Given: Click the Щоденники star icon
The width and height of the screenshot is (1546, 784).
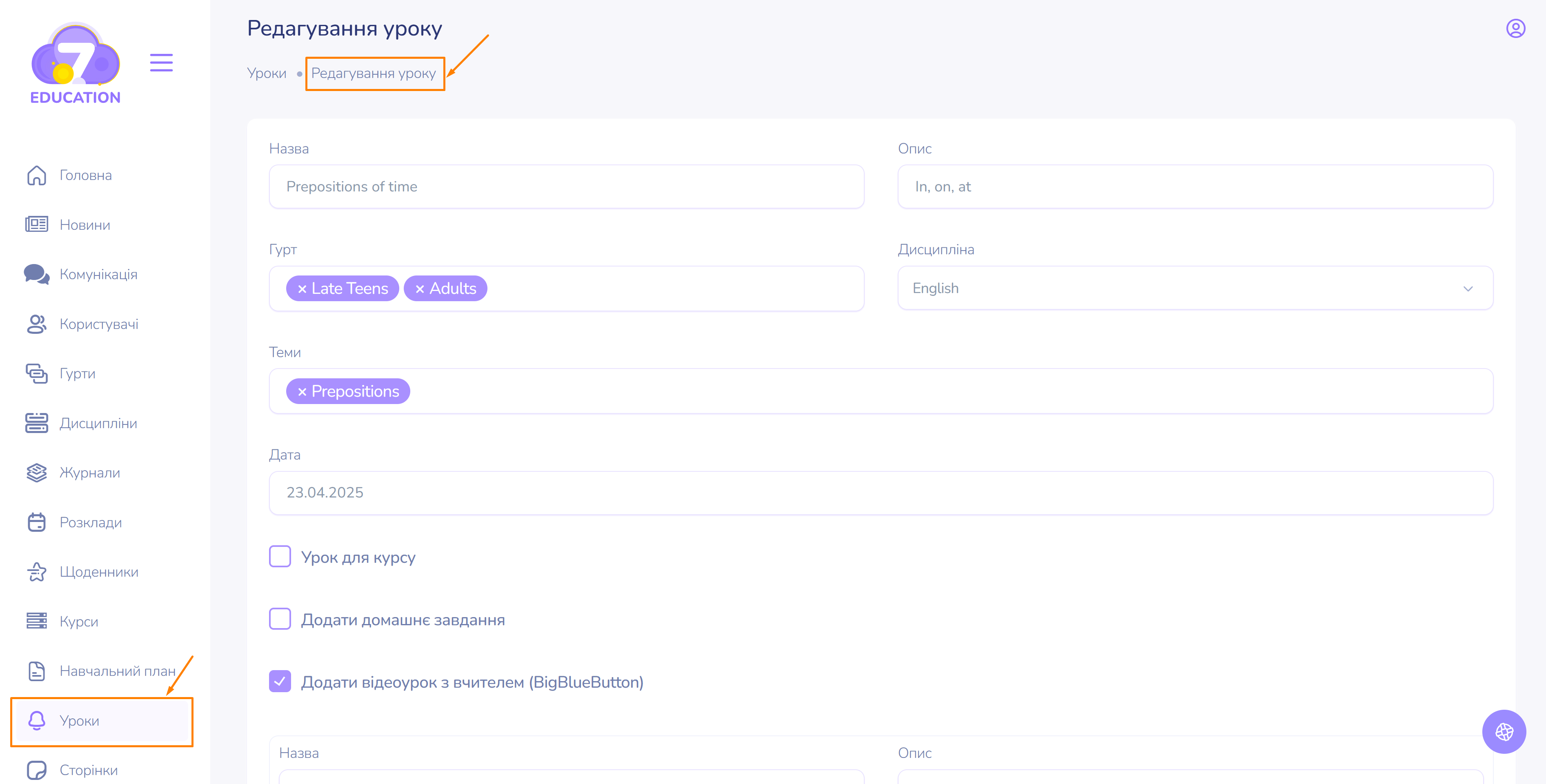Looking at the screenshot, I should tap(37, 572).
